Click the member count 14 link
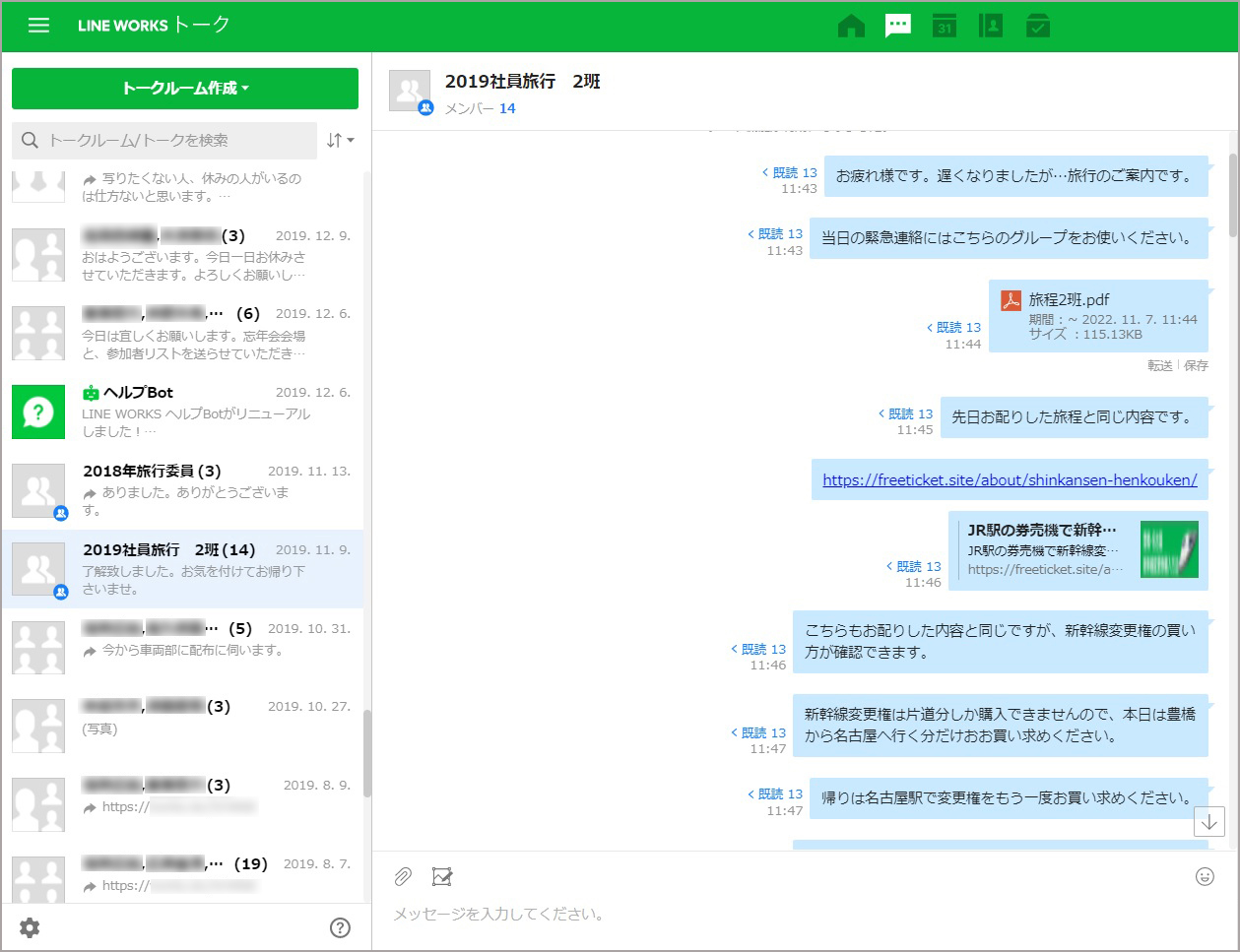The height and width of the screenshot is (952, 1240). click(x=507, y=108)
